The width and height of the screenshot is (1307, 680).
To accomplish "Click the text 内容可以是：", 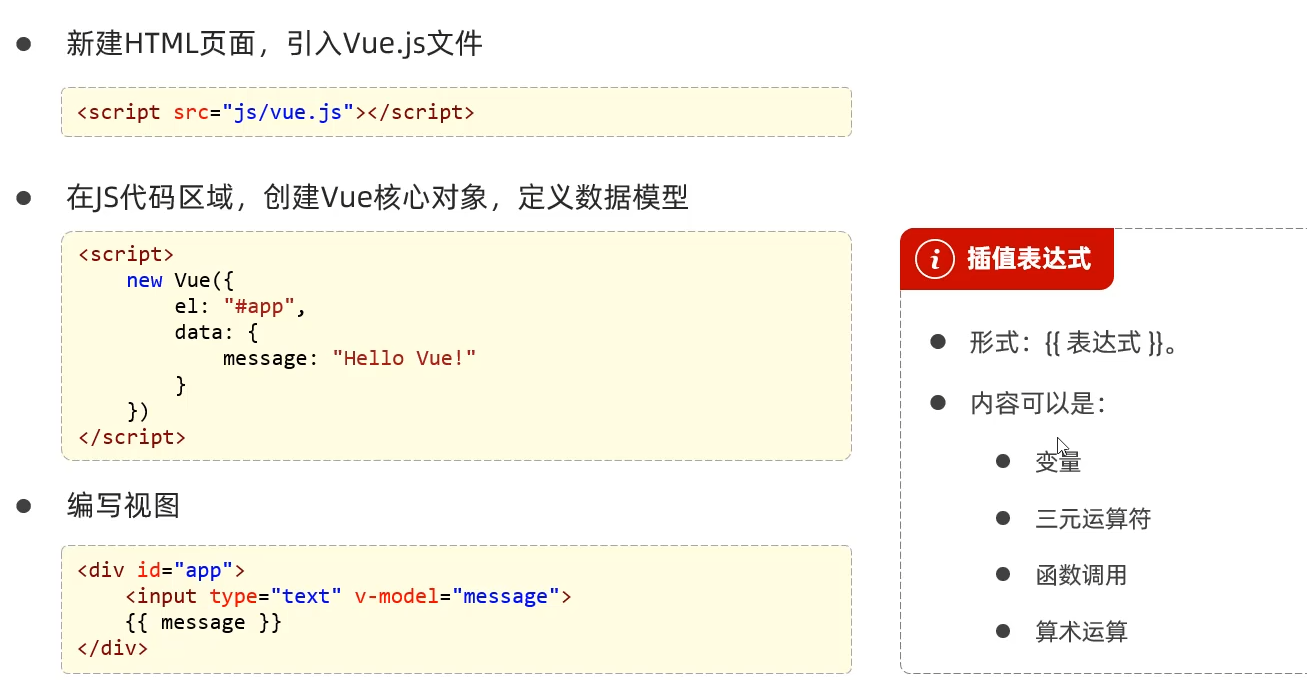I will tap(1038, 403).
